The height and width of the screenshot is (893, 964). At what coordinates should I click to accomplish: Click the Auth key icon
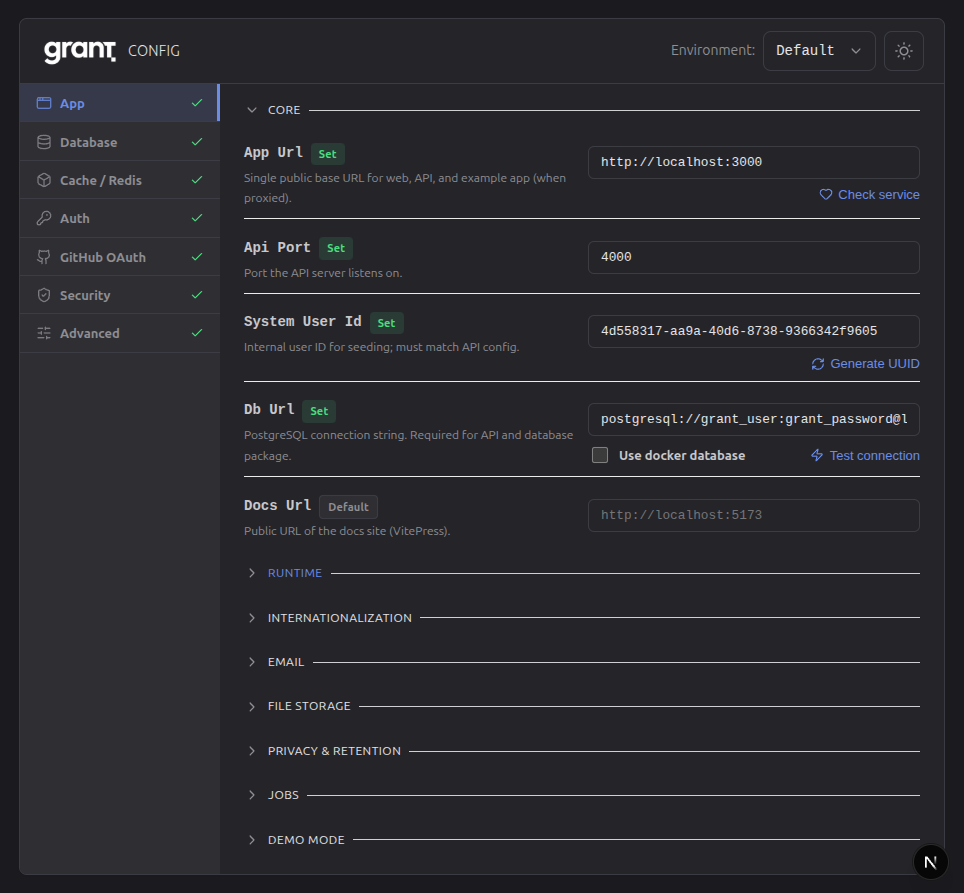(x=44, y=218)
